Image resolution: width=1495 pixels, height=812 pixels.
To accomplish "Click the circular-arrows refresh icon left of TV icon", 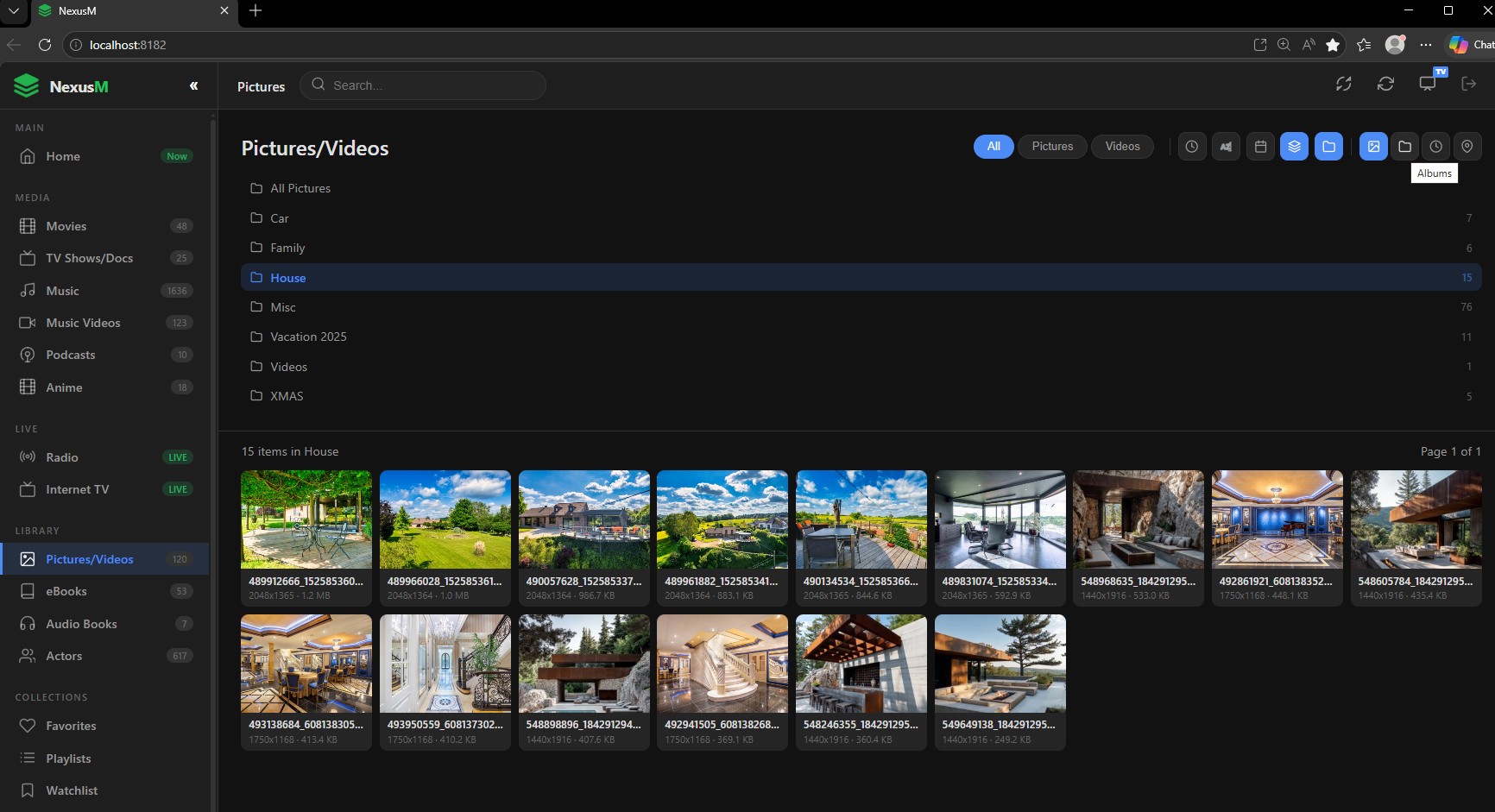I will 1385,84.
